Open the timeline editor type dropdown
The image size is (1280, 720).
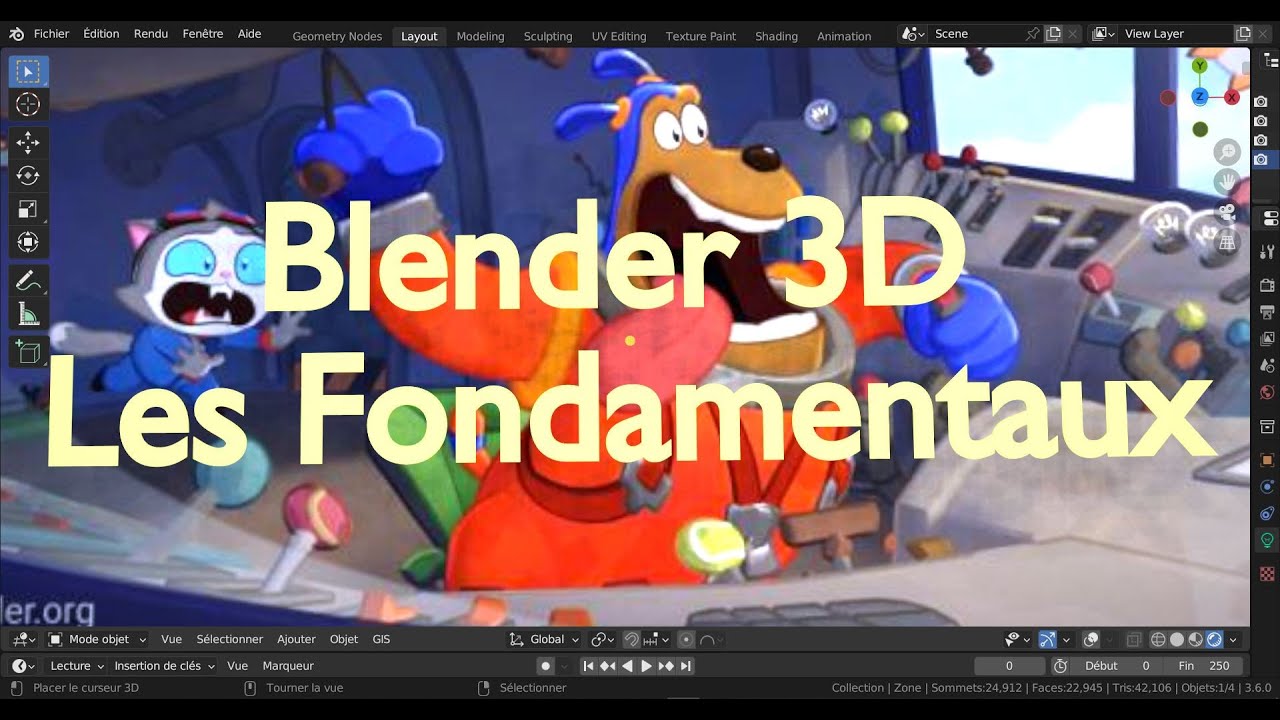(24, 666)
